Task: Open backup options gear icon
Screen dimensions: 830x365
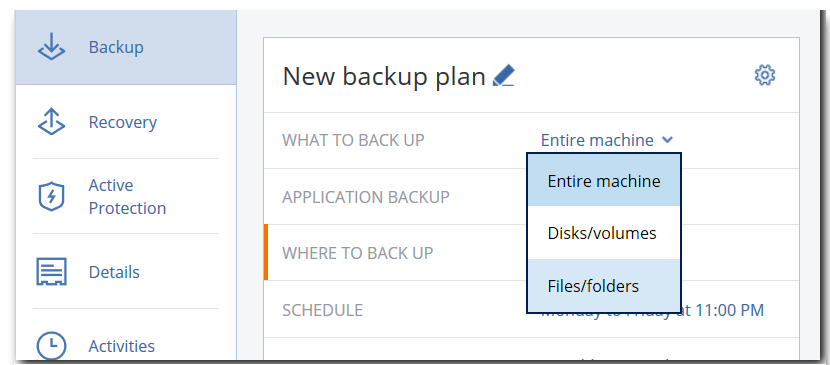Action: pos(765,76)
